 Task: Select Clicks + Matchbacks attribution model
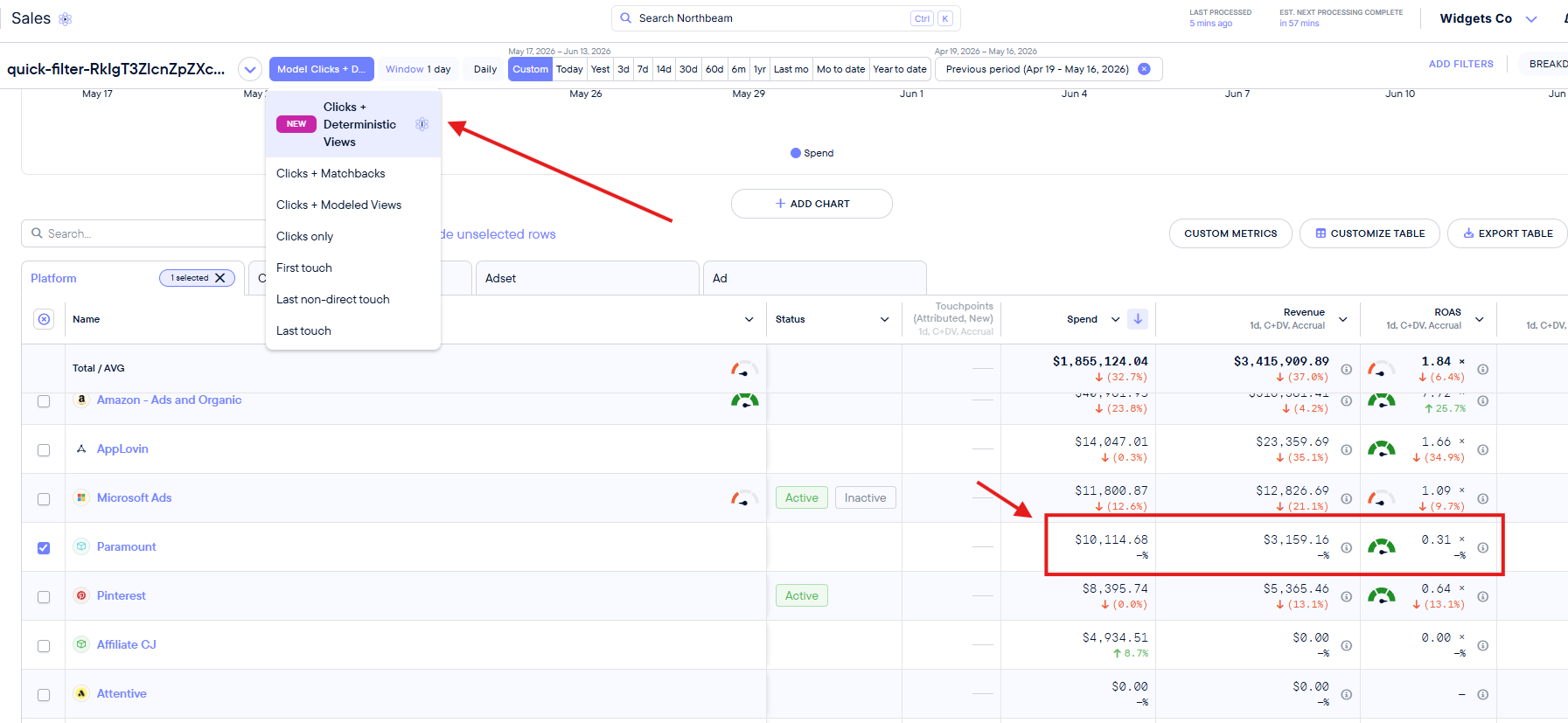[x=353, y=173]
